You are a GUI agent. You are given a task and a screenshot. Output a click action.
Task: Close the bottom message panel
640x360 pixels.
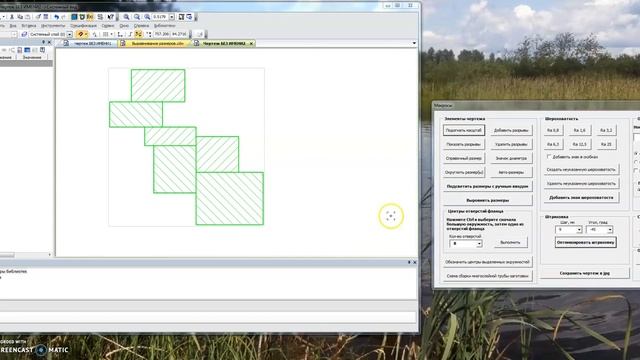[415, 262]
